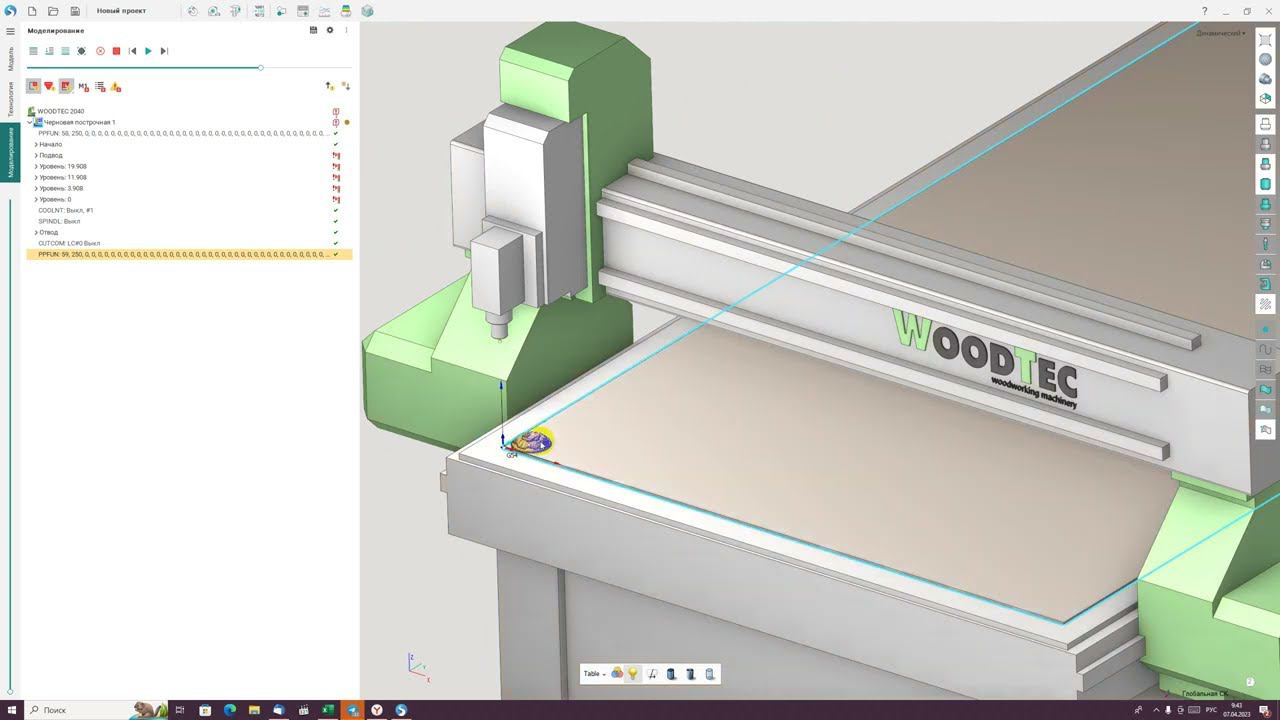Click the shaded sphere icon in the right toolbar

pyautogui.click(x=1265, y=60)
